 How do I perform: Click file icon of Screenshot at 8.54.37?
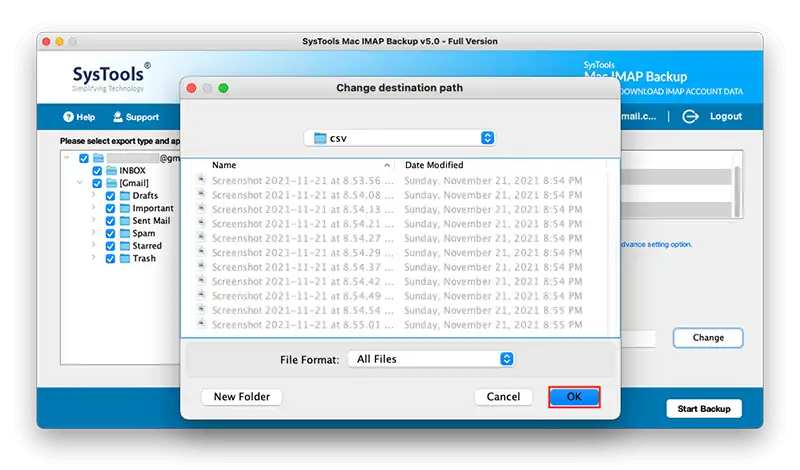click(x=201, y=266)
